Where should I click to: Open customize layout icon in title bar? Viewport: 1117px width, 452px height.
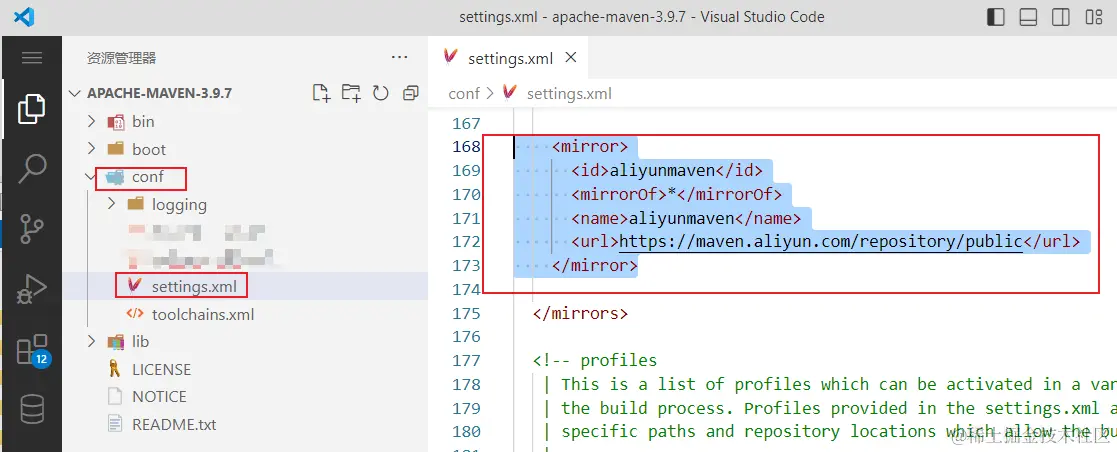click(x=1093, y=17)
